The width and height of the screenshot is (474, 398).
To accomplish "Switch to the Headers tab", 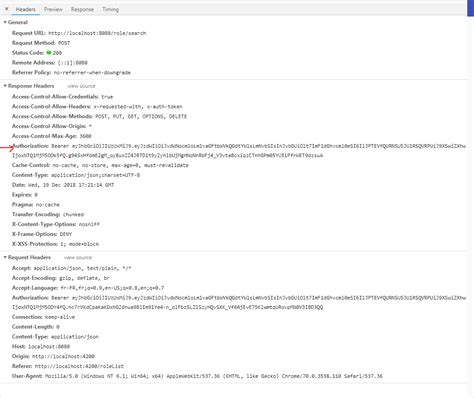I will [x=25, y=9].
